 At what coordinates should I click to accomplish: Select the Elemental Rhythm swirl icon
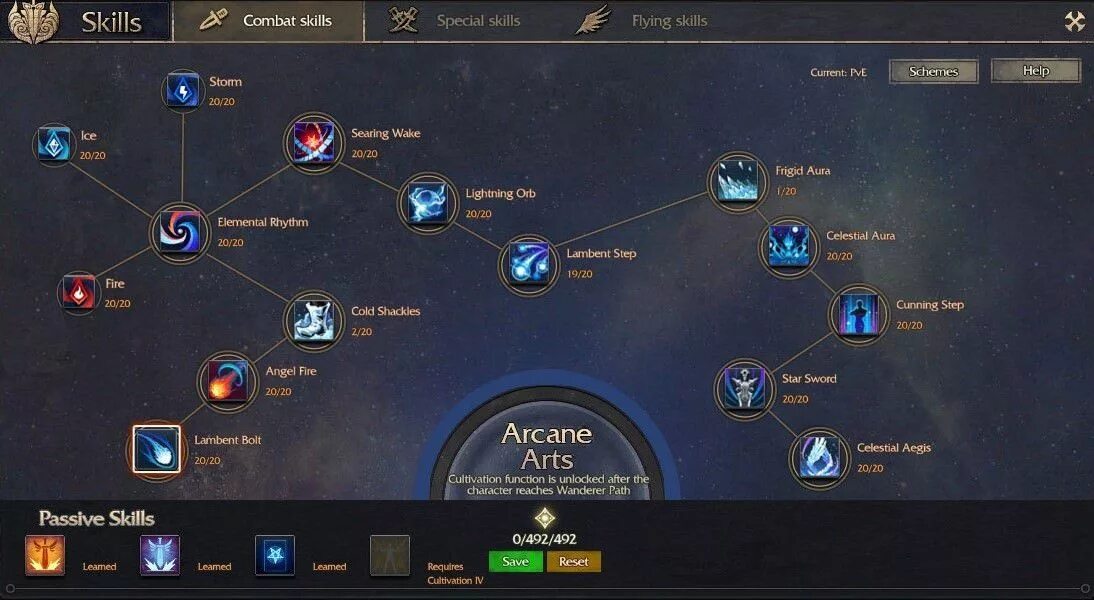click(180, 232)
